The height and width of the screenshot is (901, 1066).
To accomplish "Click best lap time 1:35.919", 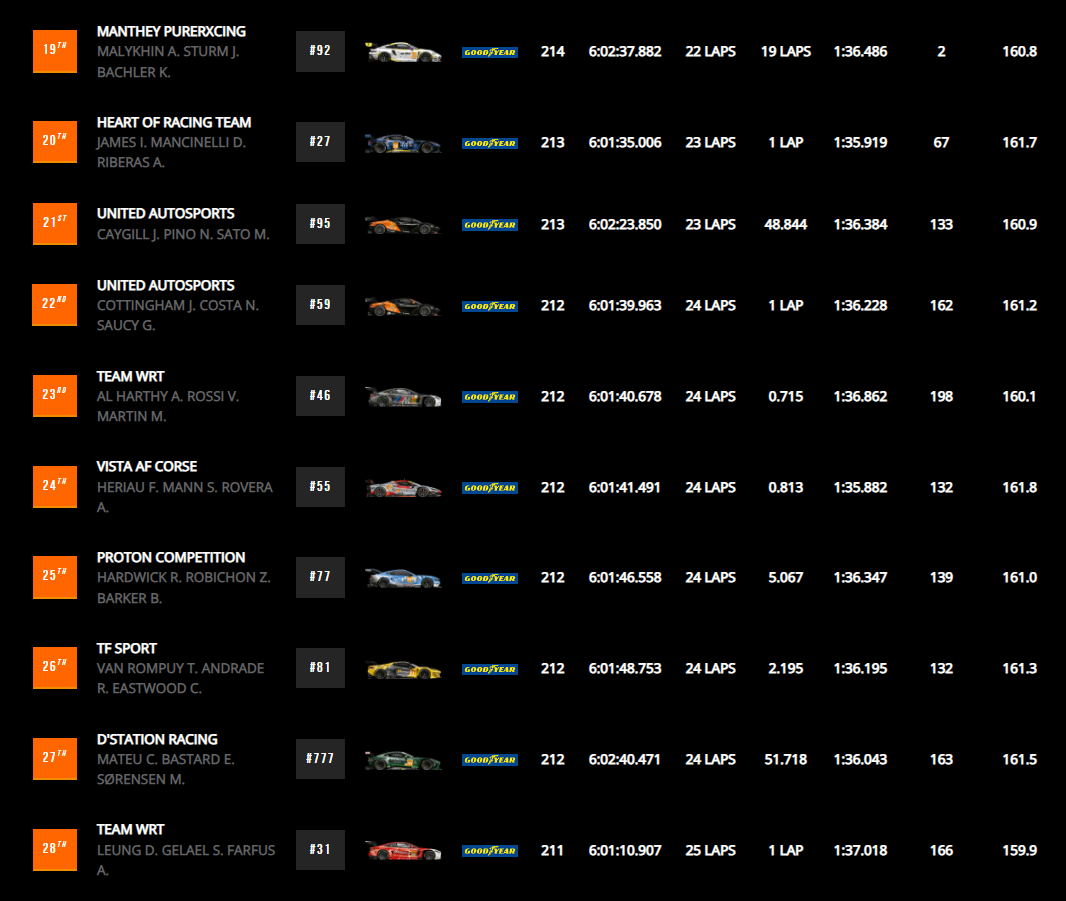I will coord(860,143).
